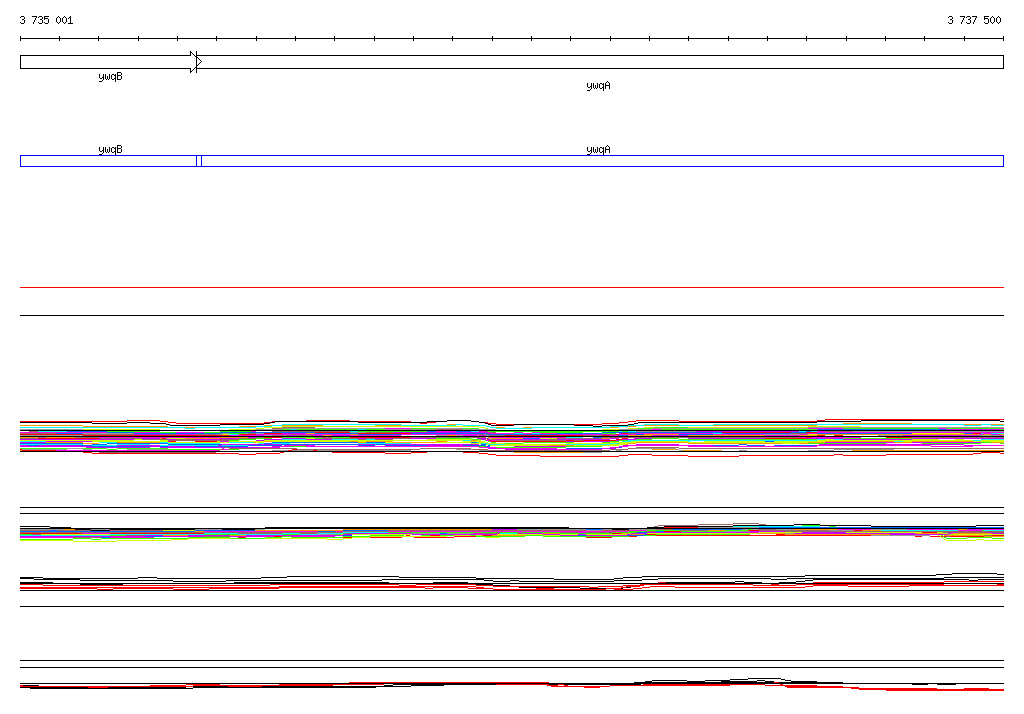Select the long ywqA gene arrow in the top track
Screen dimensions: 1024x714
(x=600, y=62)
